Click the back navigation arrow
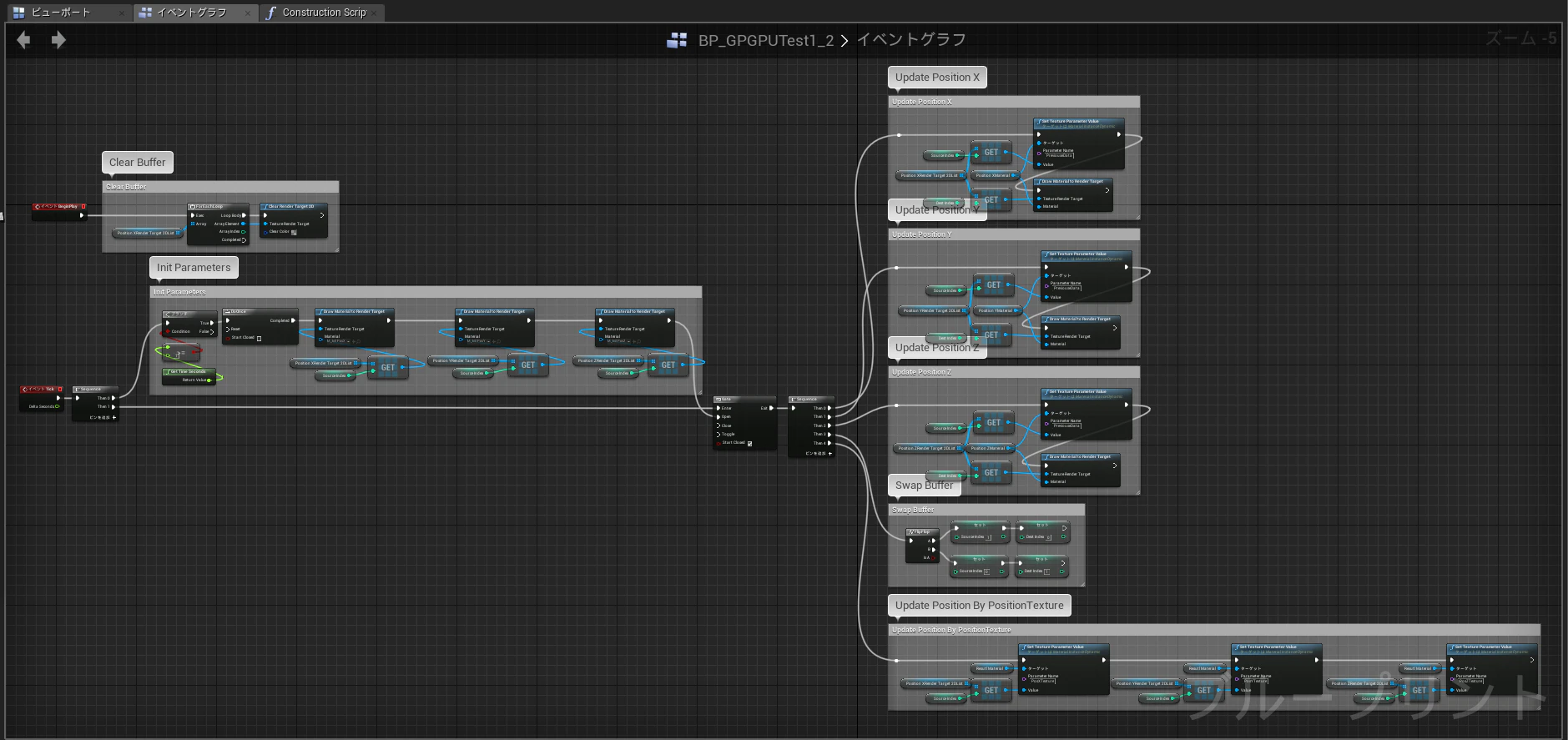 23,40
